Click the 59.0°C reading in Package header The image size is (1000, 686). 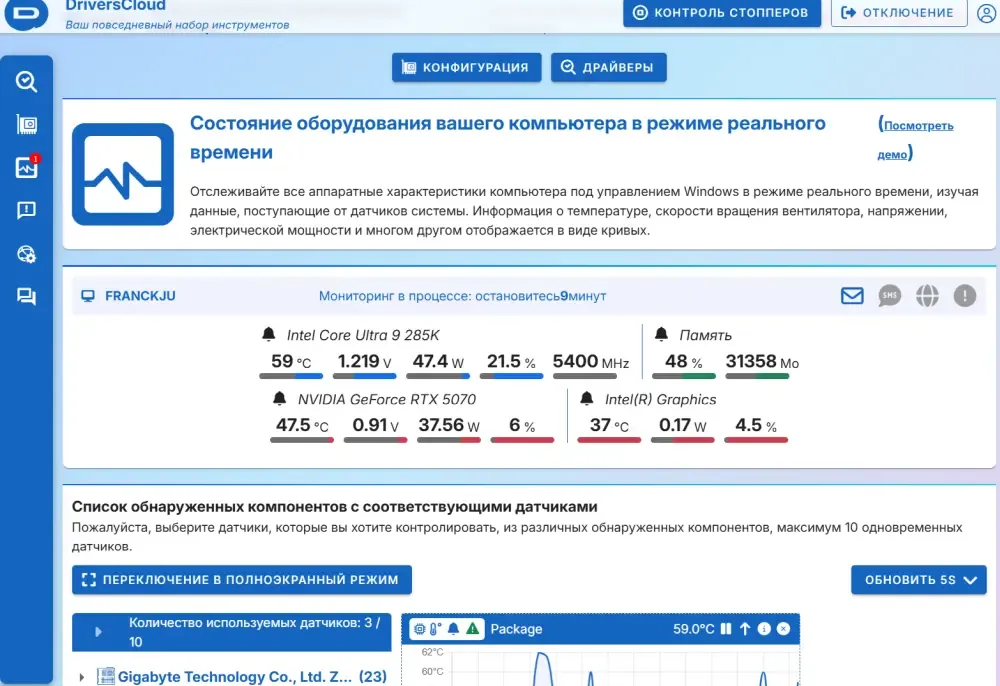693,629
